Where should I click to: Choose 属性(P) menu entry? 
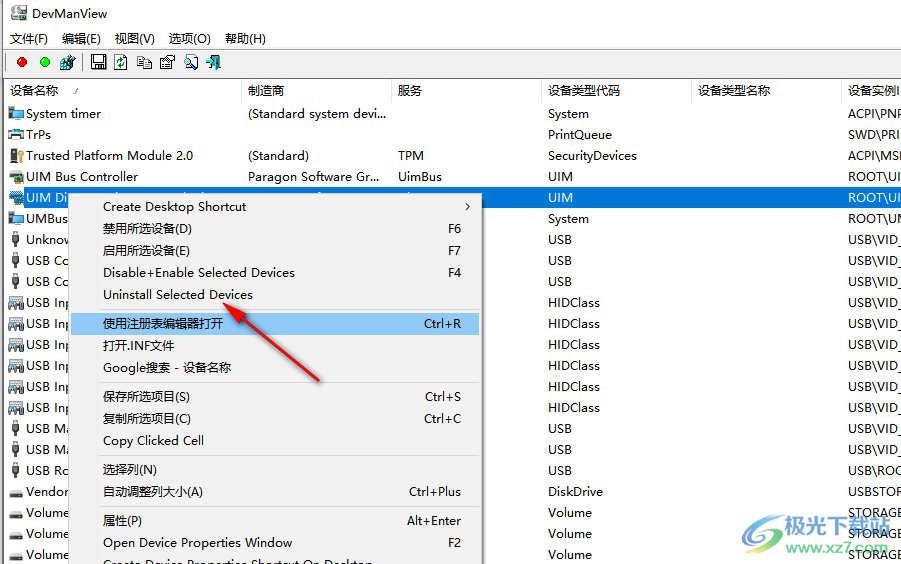click(x=275, y=520)
